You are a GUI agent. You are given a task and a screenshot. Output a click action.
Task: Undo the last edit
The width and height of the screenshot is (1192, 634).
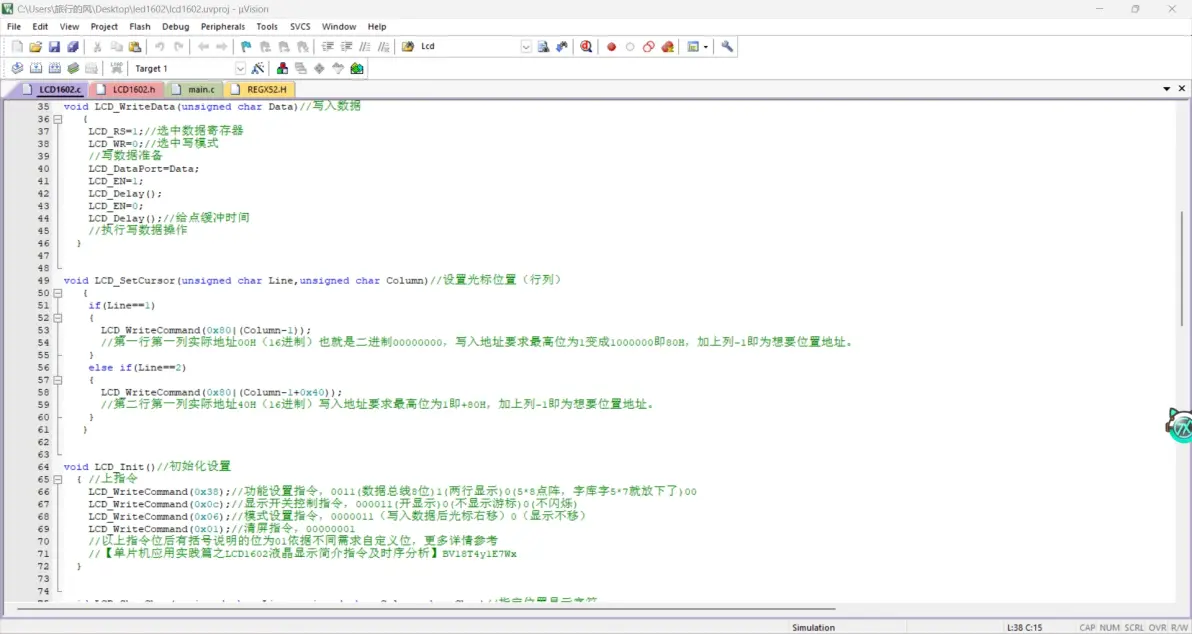[x=160, y=46]
